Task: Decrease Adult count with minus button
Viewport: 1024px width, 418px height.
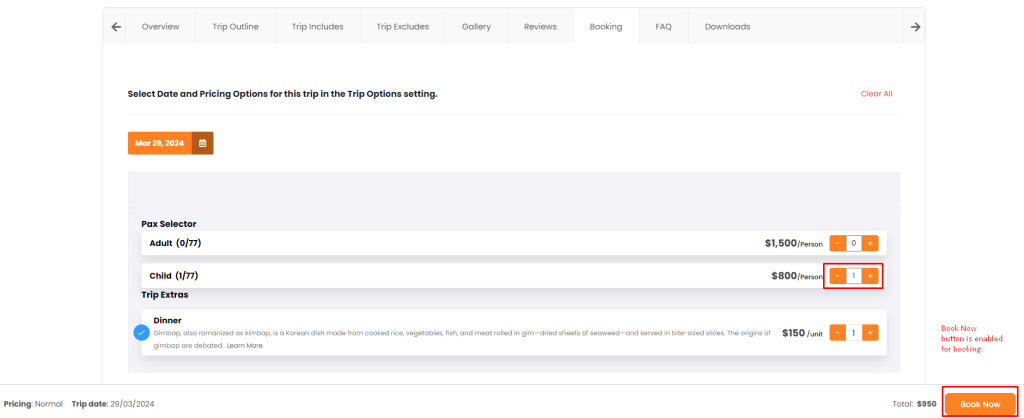Action: tap(837, 244)
